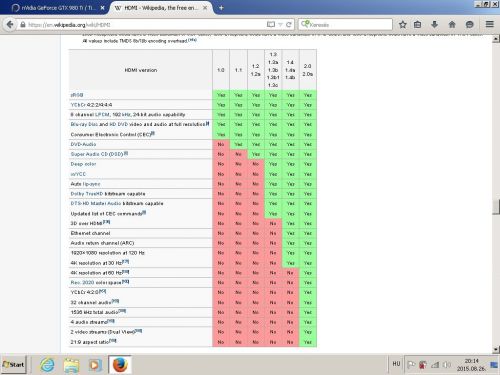This screenshot has width=500, height=375.
Task: Open the xvYCC link
Action: 78,174
